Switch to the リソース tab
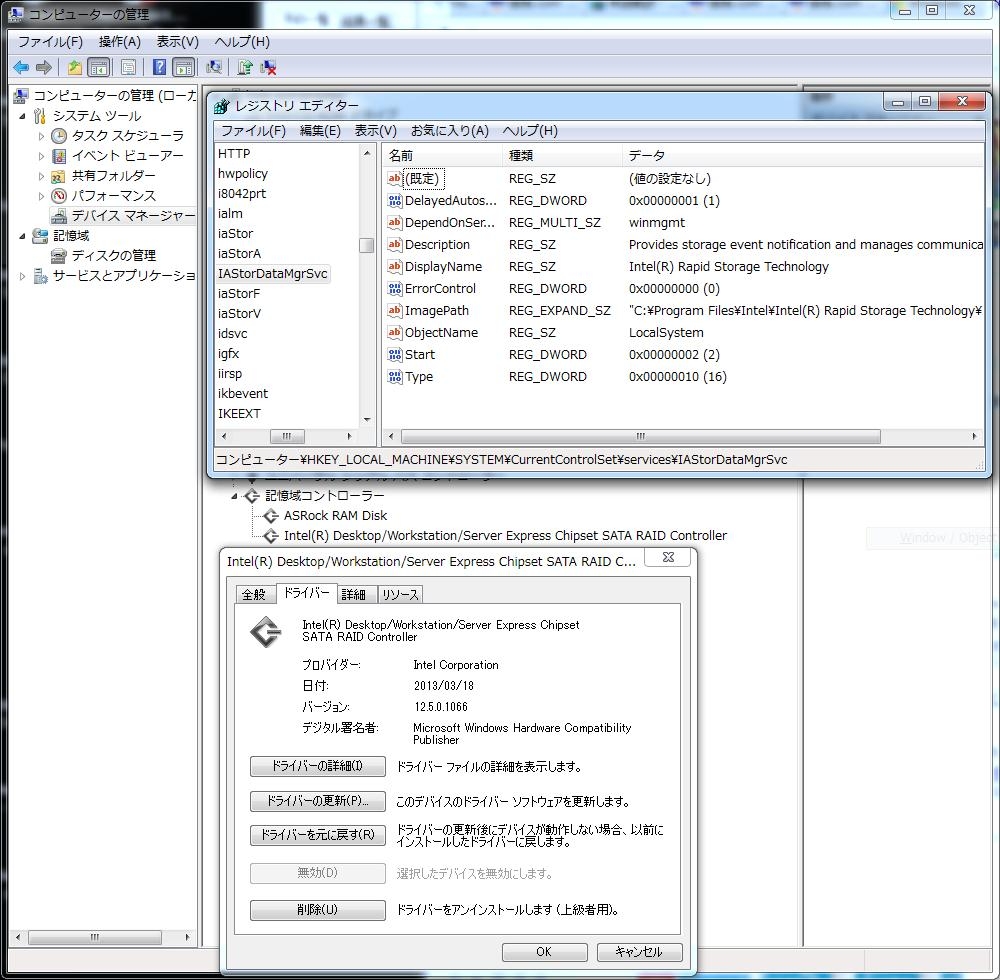This screenshot has height=980, width=1000. (x=401, y=594)
